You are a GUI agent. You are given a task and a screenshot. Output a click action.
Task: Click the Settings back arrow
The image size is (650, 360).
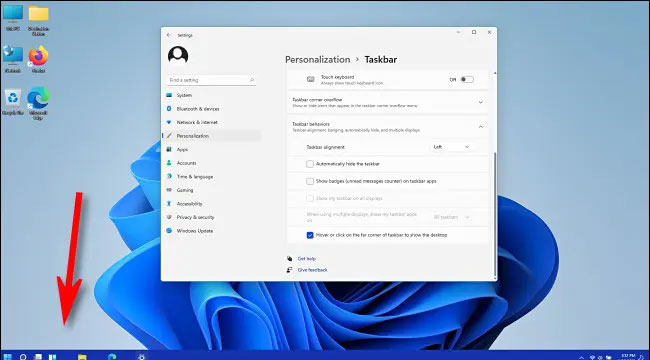pyautogui.click(x=169, y=35)
